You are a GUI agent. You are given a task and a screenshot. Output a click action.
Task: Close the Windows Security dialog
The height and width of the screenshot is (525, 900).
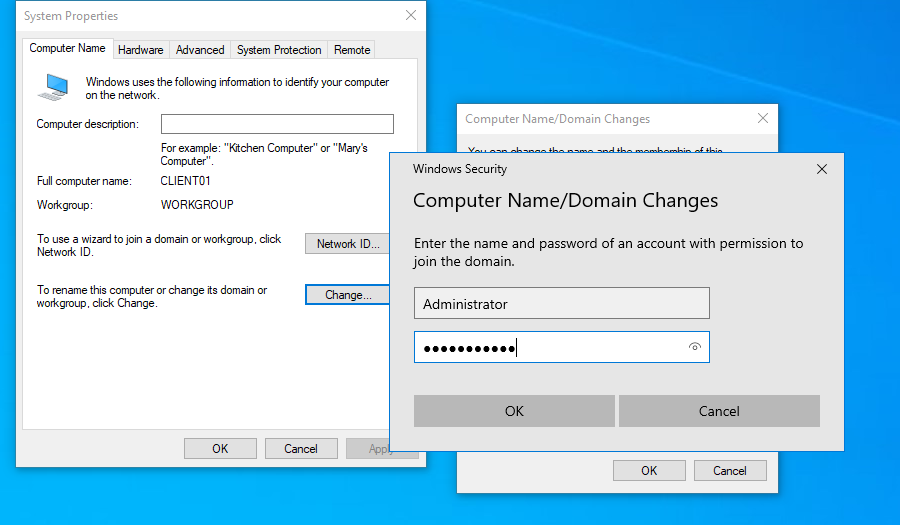(822, 169)
